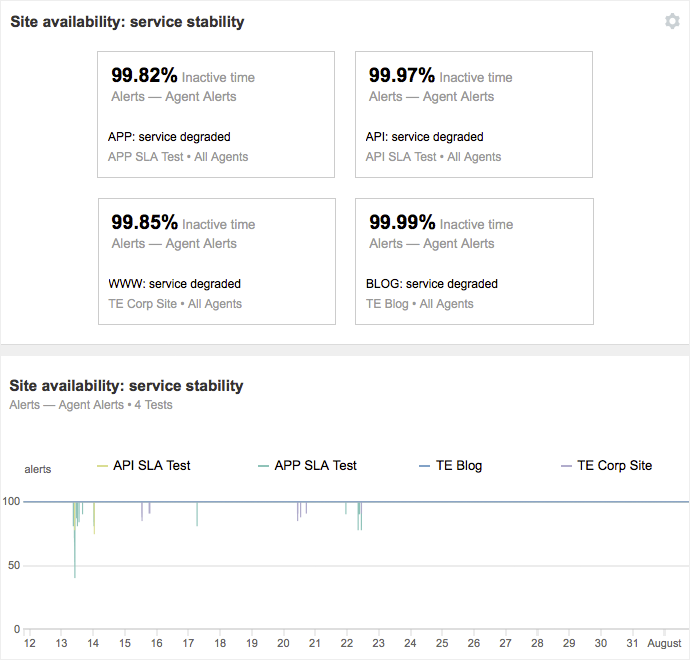The image size is (690, 660).
Task: Click the 99.97% inactive time value
Action: 402,76
